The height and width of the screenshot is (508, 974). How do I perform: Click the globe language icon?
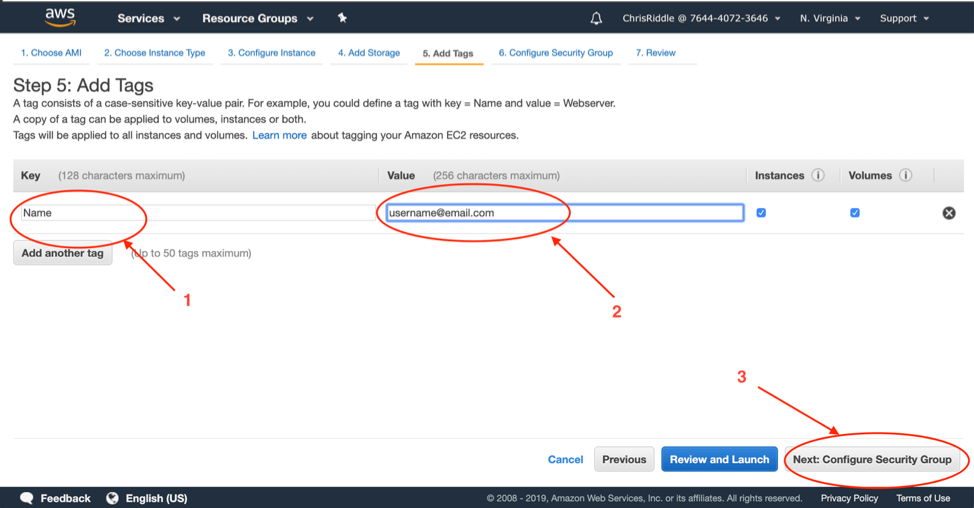click(112, 498)
